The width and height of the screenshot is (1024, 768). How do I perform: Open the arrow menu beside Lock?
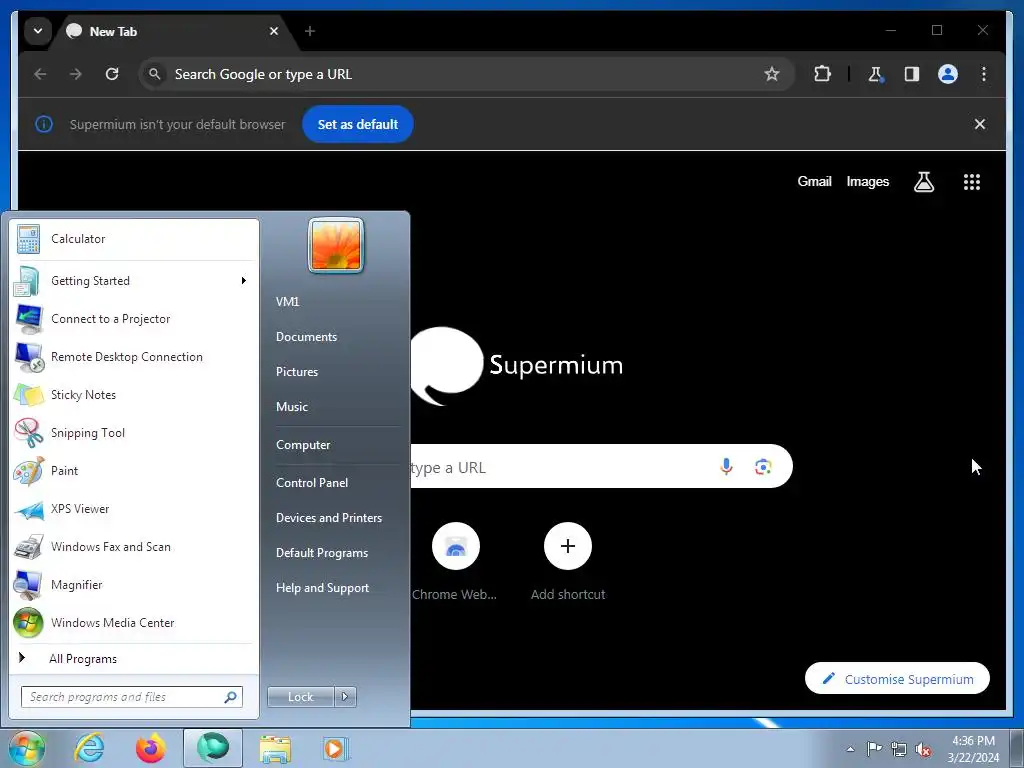pyautogui.click(x=345, y=697)
